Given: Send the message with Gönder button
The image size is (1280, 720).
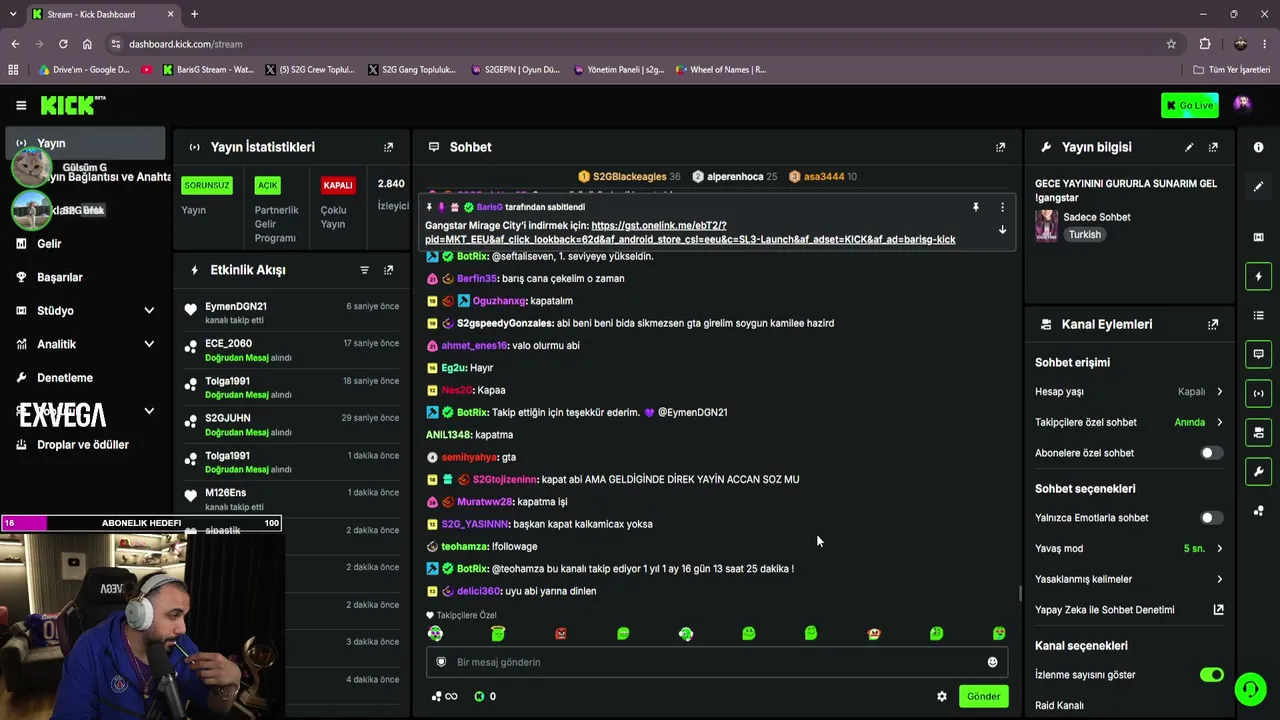Looking at the screenshot, I should (983, 696).
